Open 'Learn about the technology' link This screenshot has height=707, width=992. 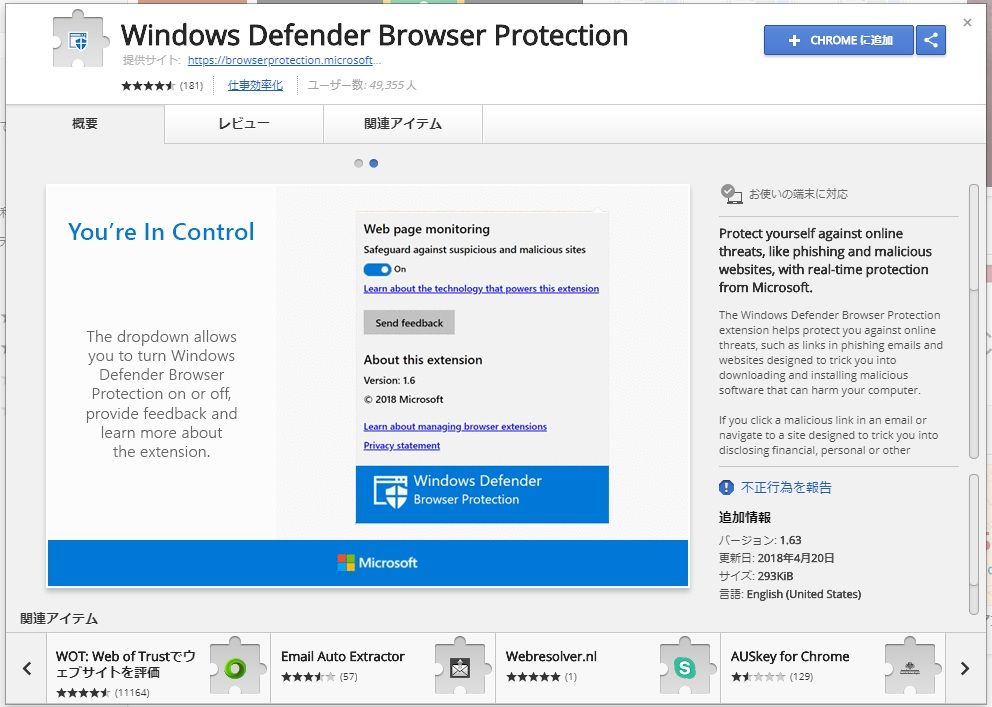(481, 288)
